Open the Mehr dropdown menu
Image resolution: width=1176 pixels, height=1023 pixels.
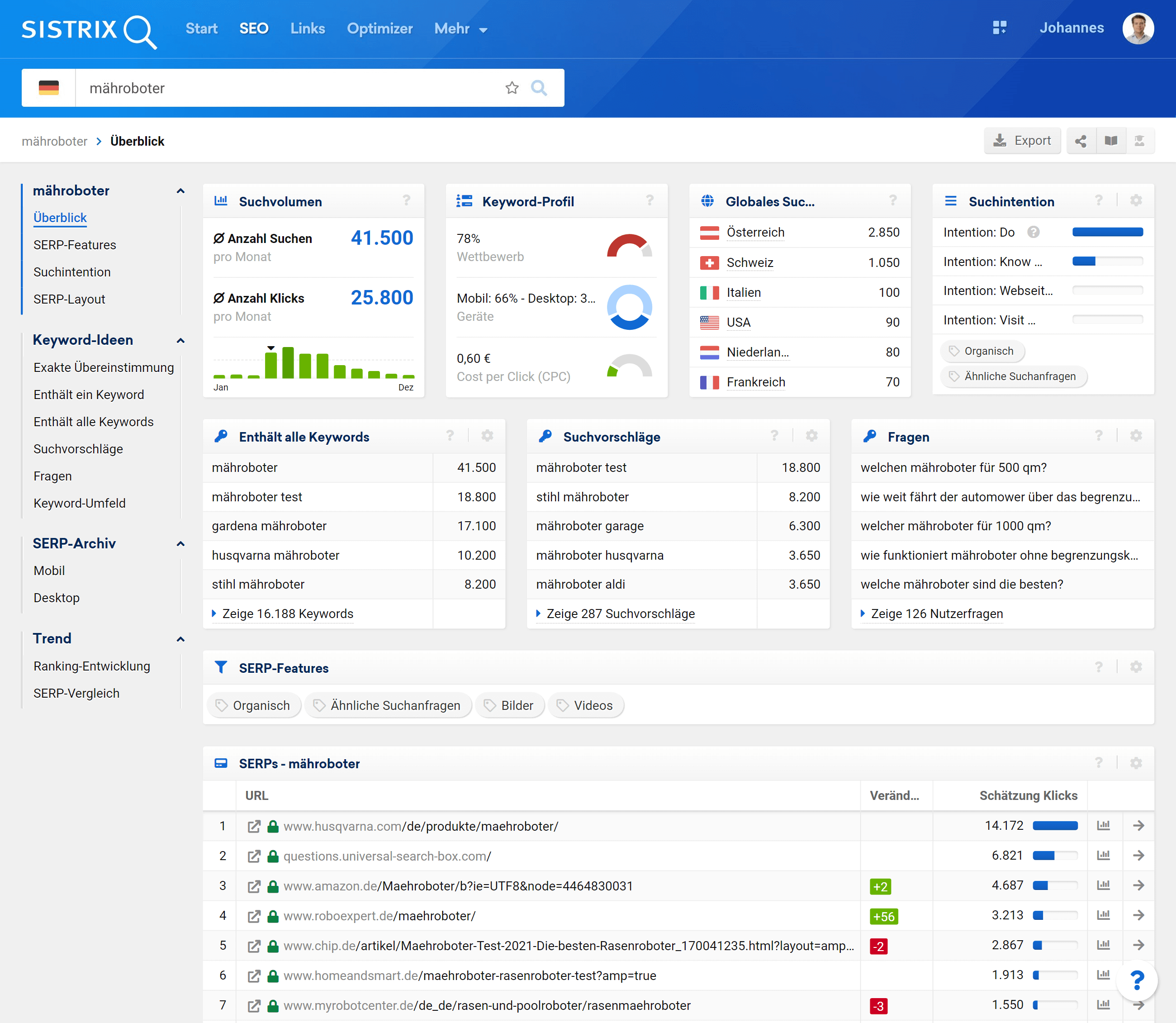[x=460, y=29]
